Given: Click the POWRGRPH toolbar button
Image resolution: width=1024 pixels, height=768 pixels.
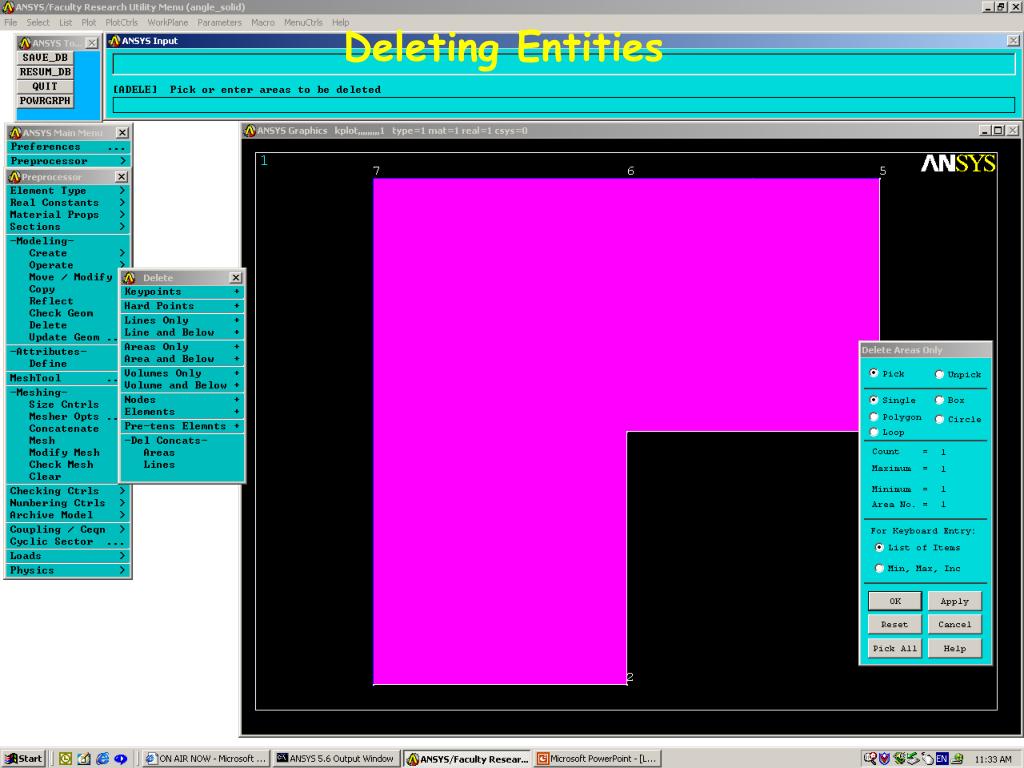Looking at the screenshot, I should click(45, 101).
